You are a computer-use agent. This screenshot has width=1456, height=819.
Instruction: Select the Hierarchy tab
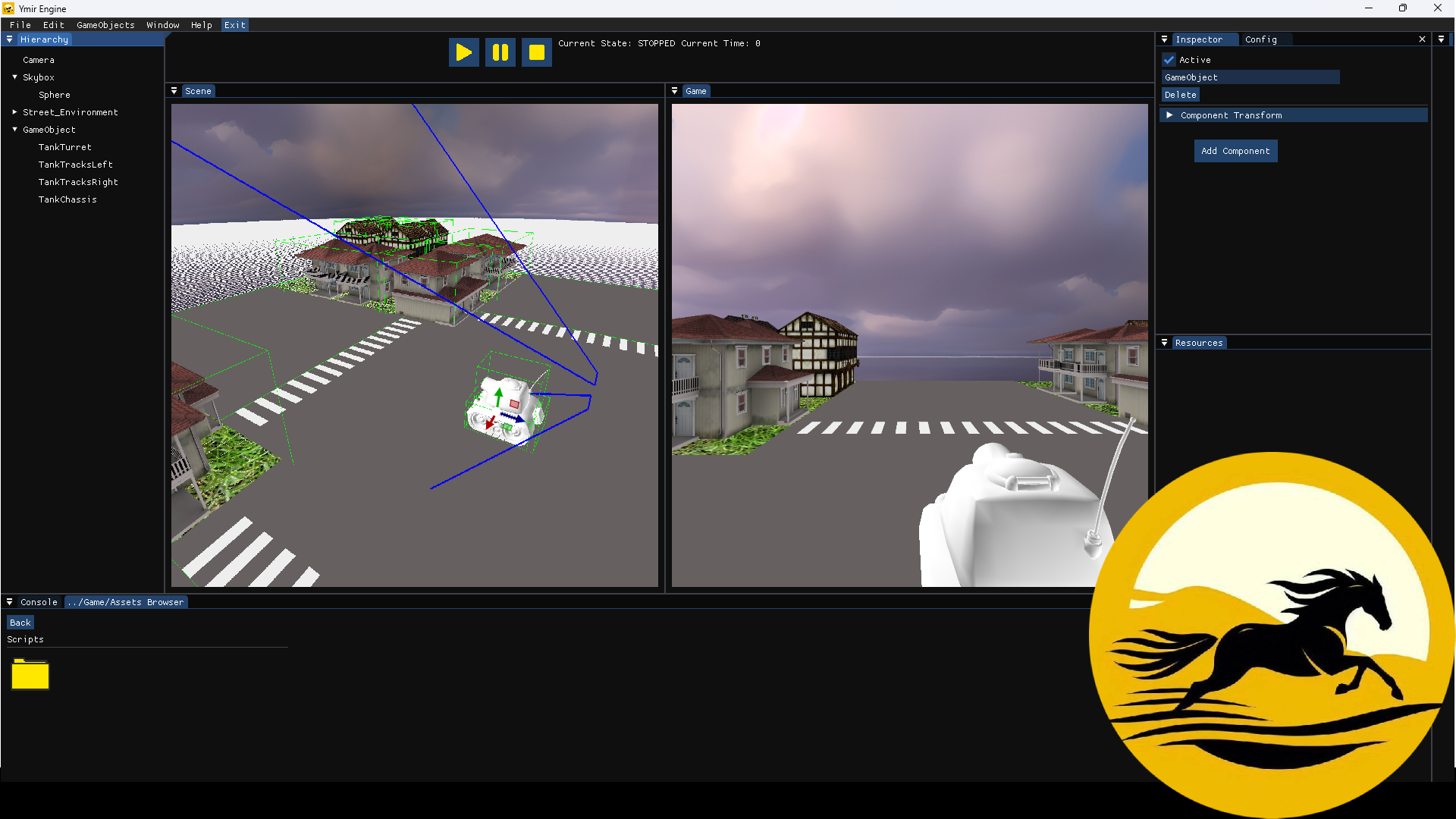44,39
